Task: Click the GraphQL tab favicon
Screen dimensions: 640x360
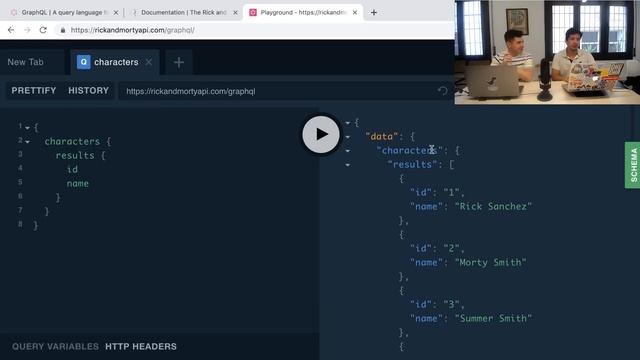Action: click(14, 13)
